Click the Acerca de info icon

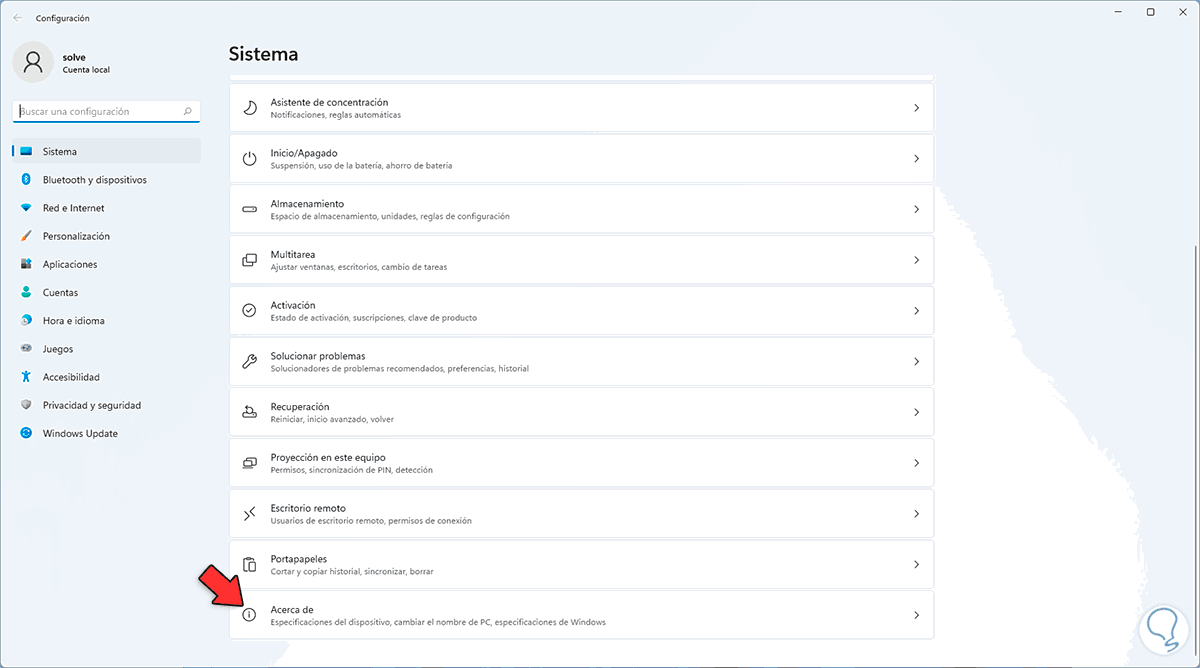(x=250, y=615)
